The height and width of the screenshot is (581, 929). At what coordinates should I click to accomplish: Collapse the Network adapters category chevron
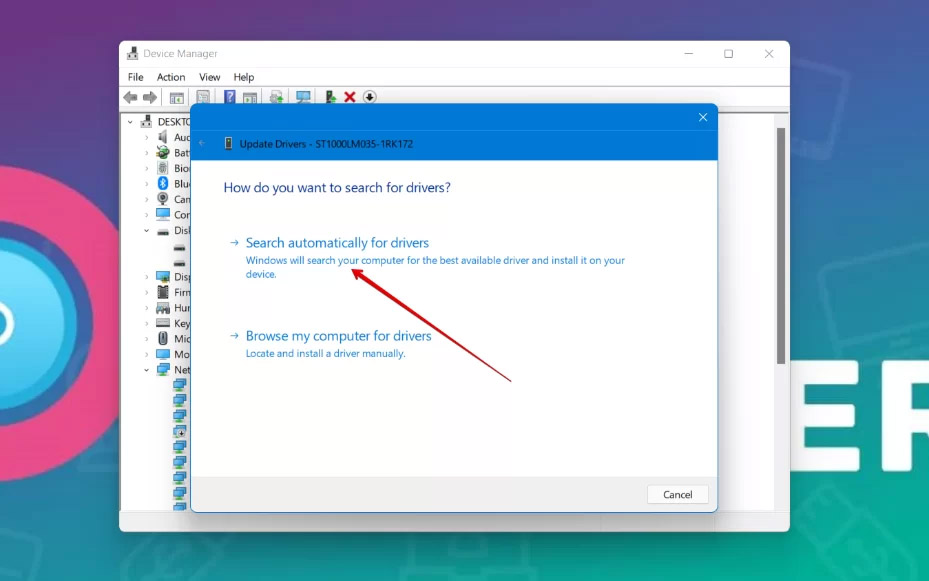click(146, 370)
